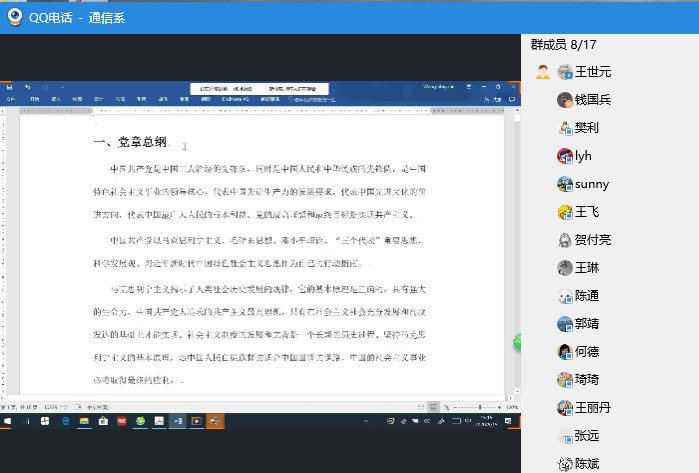Screen dimensions: 699x473
Task: Click the host speaker icon beside 王世元
Action: (x=543, y=72)
